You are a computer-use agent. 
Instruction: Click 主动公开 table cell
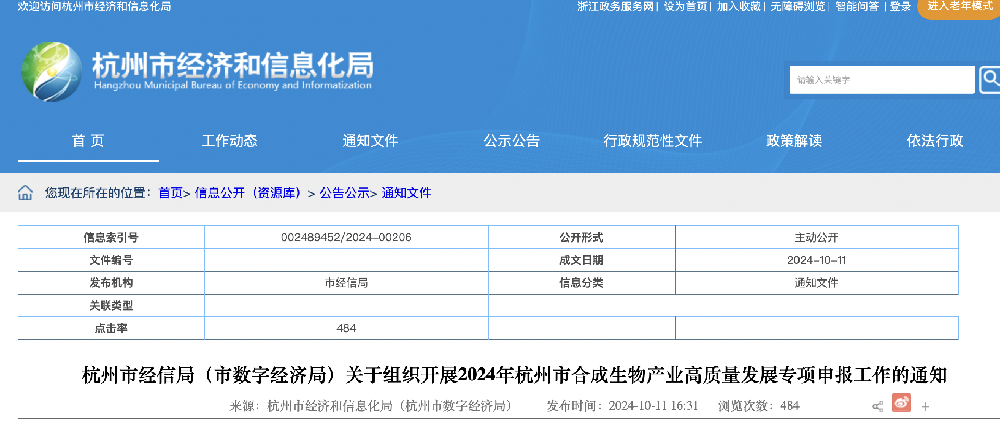click(816, 237)
